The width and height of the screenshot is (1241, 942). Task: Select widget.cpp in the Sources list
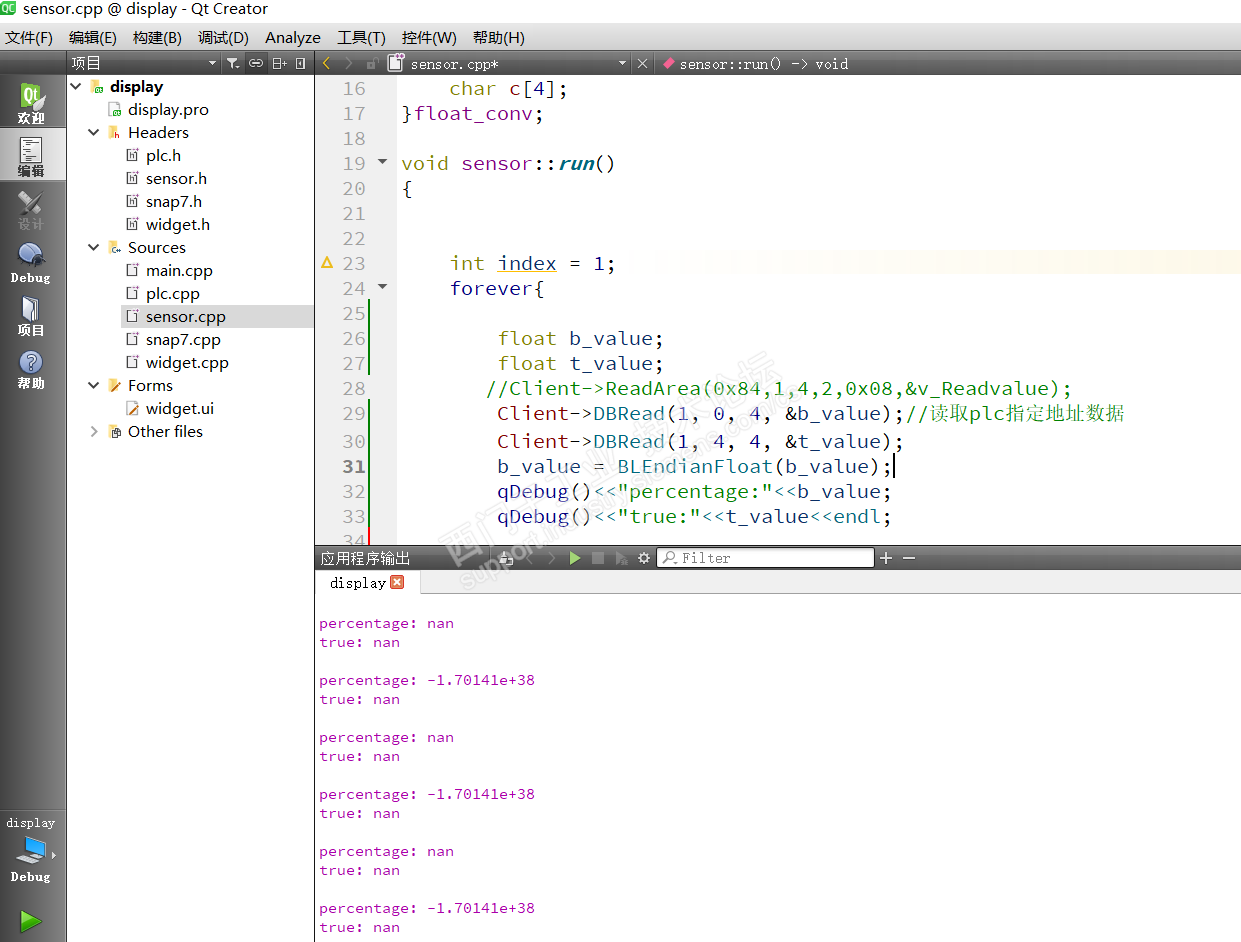[x=187, y=363]
